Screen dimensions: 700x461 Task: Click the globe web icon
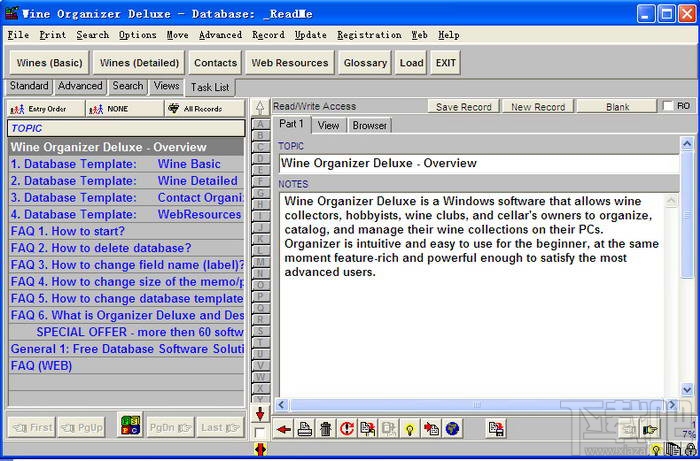coord(452,429)
